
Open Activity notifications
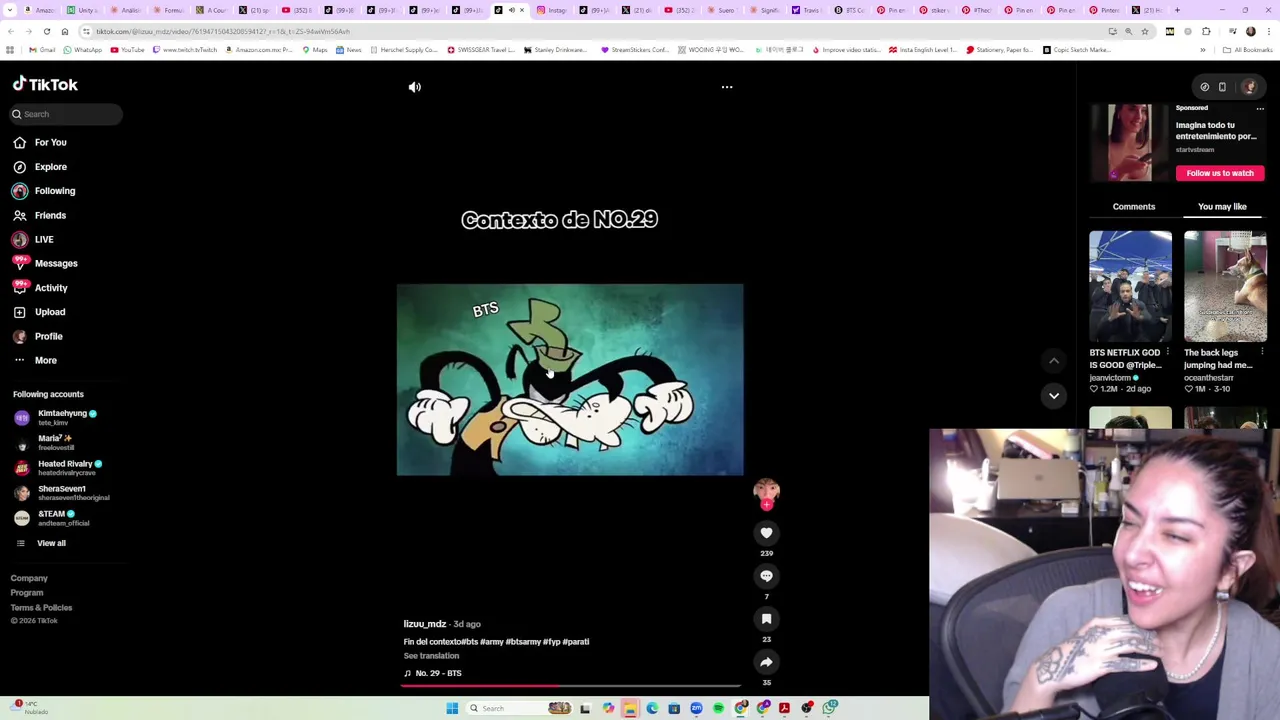click(40, 288)
